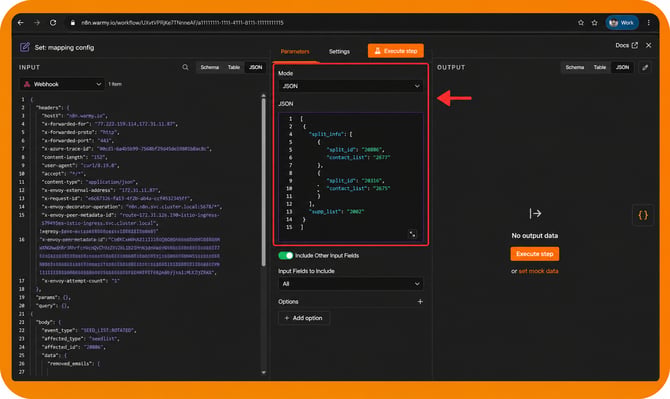The height and width of the screenshot is (399, 670).
Task: Switch INPUT view to Table
Action: tap(234, 67)
